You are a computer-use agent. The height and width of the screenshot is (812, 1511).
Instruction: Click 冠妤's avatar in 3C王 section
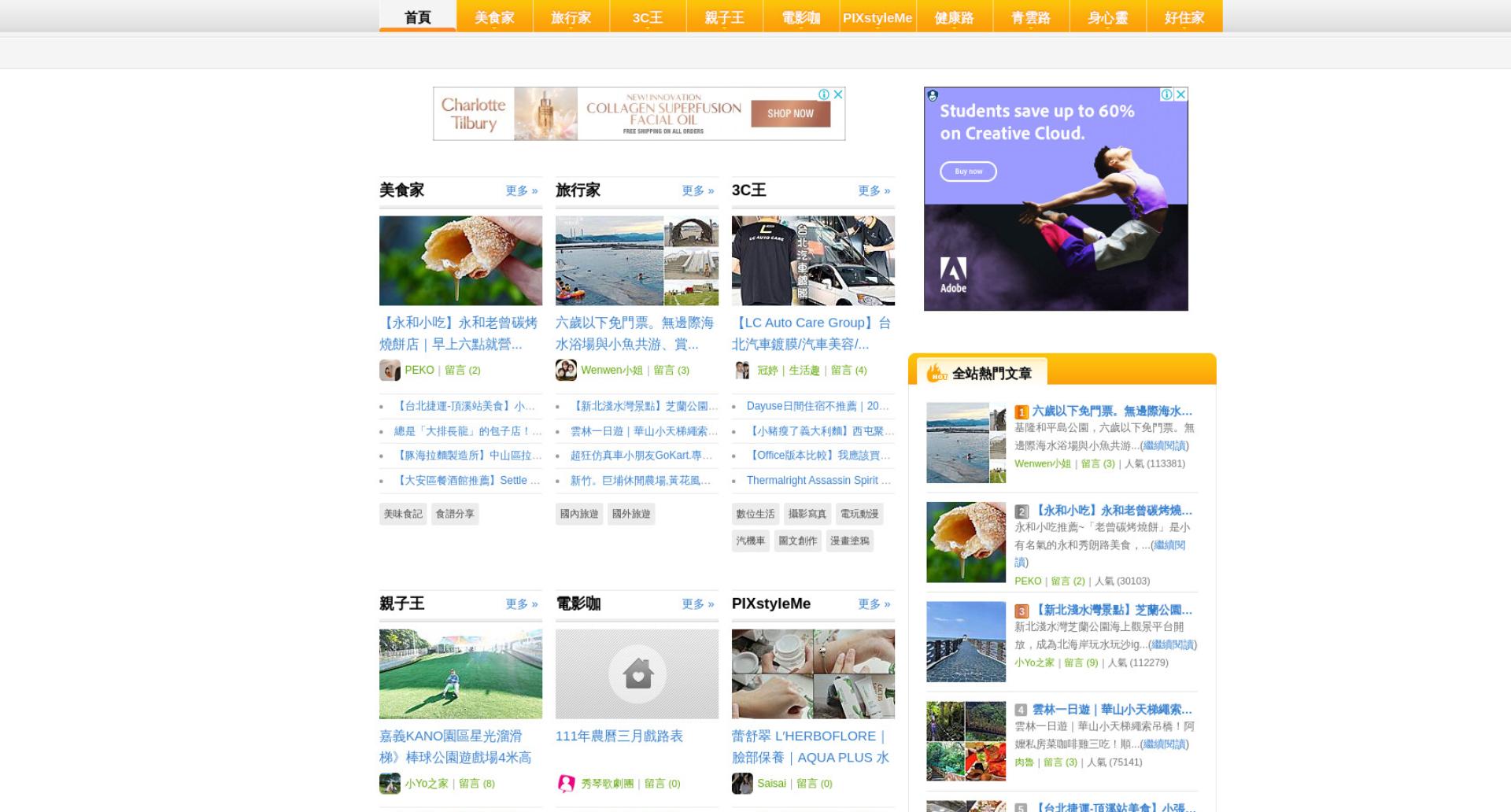point(742,370)
